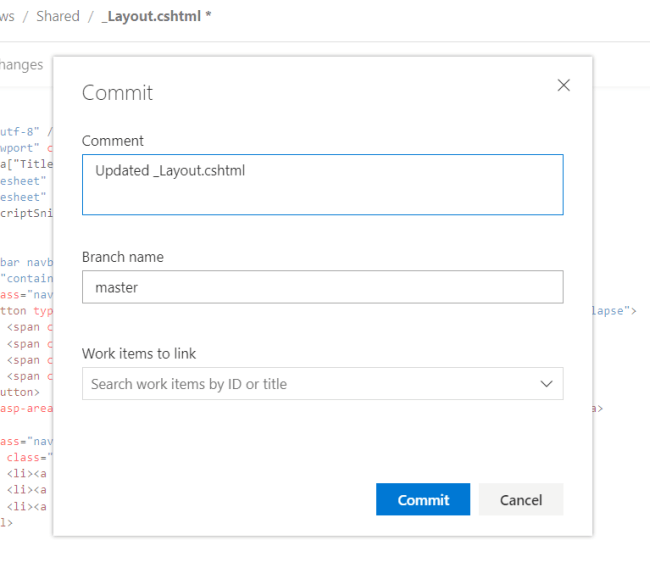Click the code ending with lapse"> at right
Screen dimensions: 650x579
pos(609,311)
